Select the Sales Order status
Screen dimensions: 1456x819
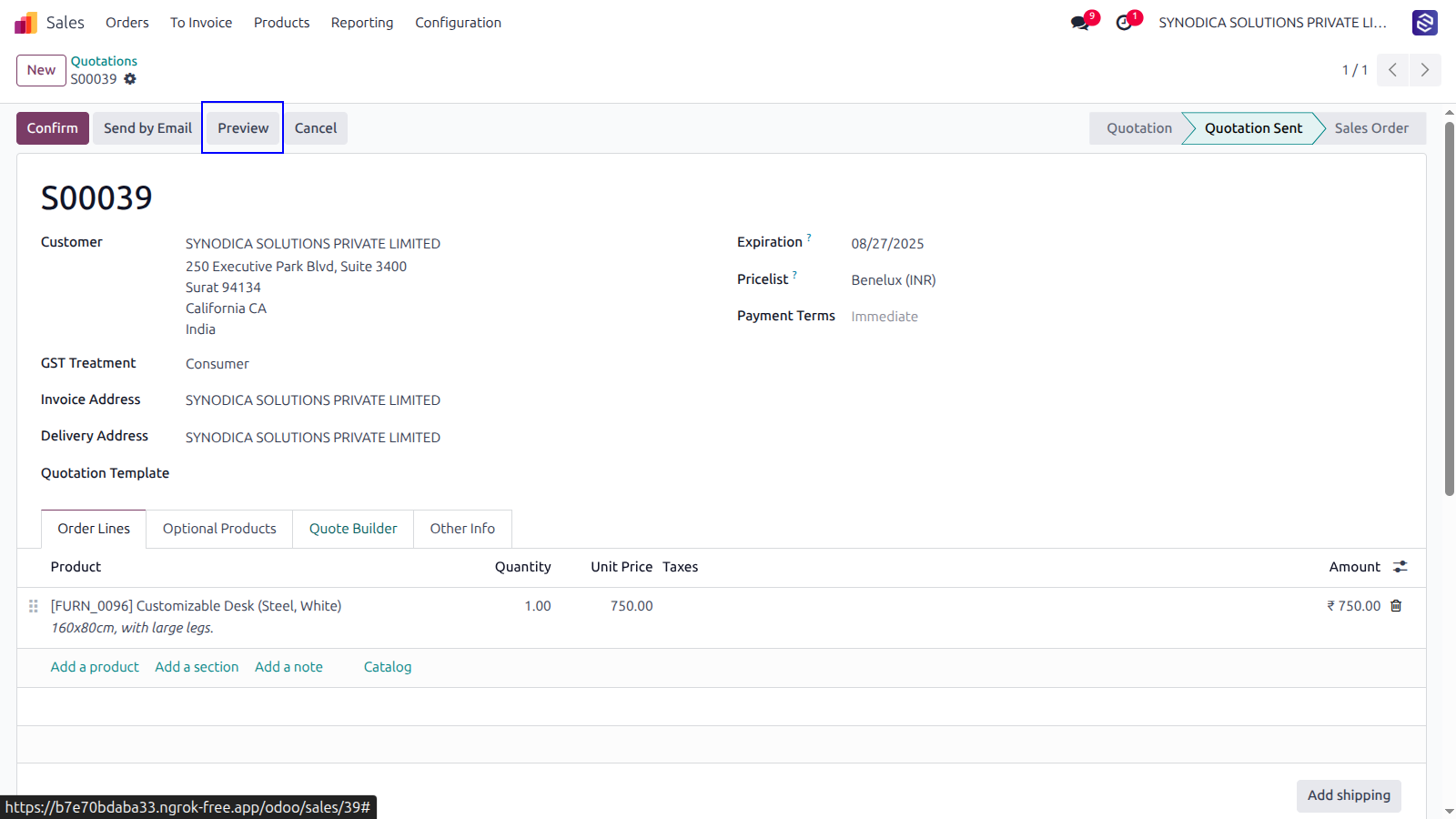(x=1371, y=128)
